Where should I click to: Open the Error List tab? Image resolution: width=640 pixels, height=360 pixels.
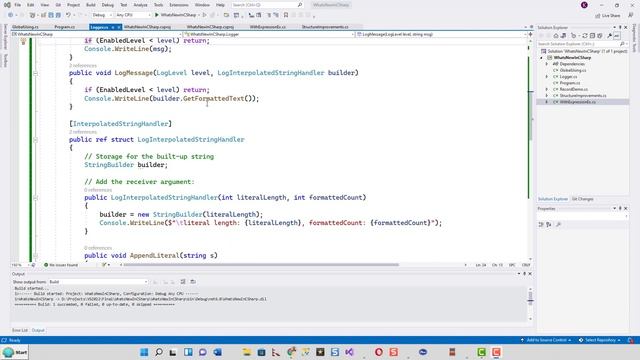pos(20,330)
